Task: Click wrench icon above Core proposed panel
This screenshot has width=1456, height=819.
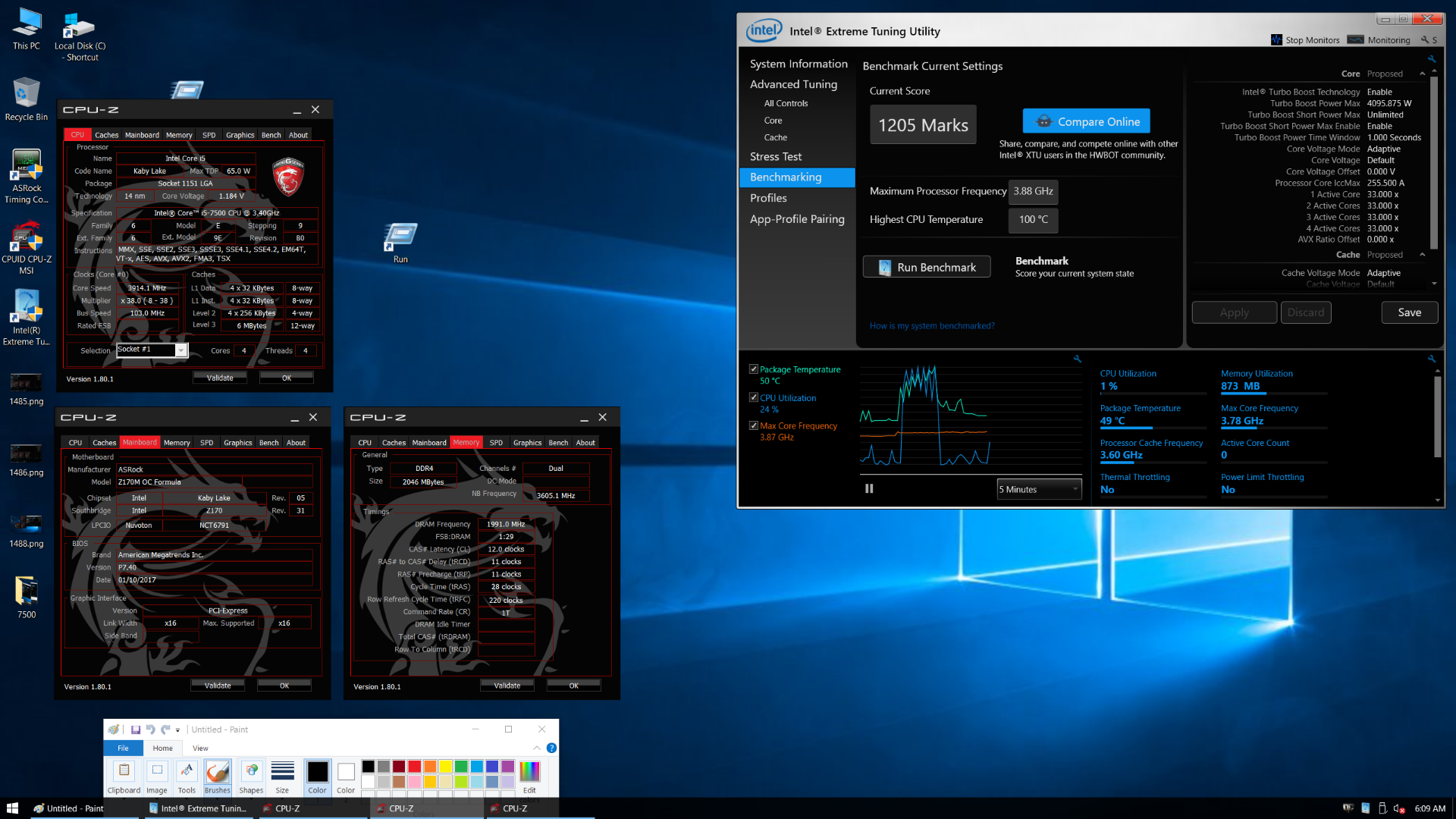Action: (x=1432, y=59)
